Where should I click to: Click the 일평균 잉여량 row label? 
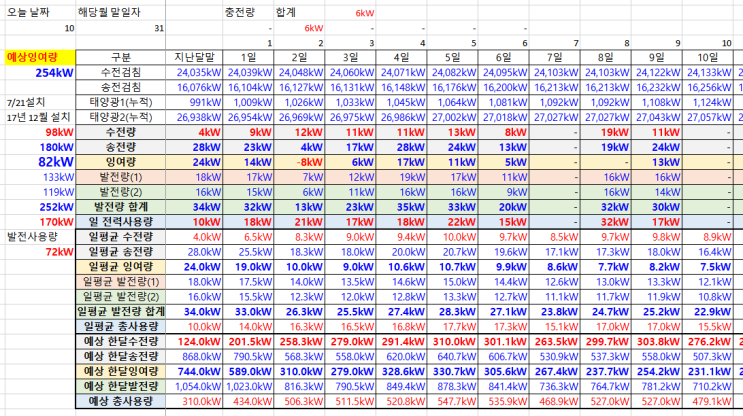click(120, 267)
